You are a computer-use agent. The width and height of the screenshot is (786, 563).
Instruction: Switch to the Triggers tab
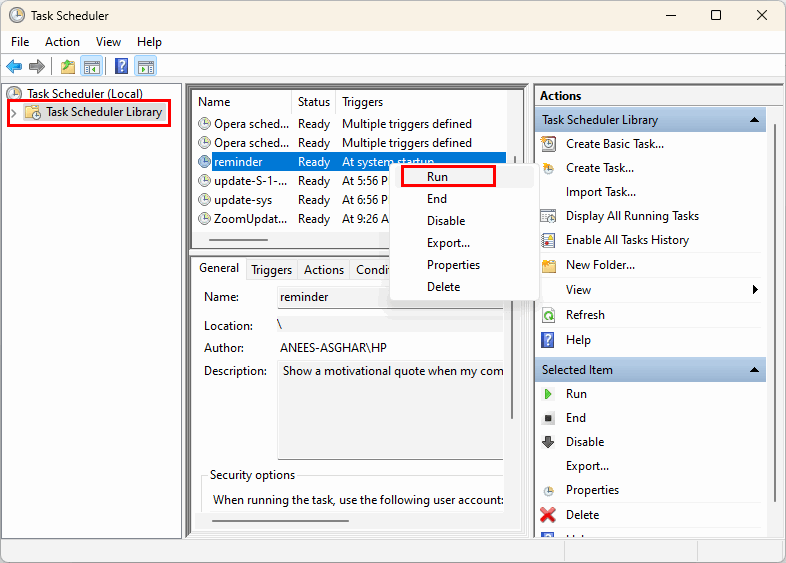271,270
